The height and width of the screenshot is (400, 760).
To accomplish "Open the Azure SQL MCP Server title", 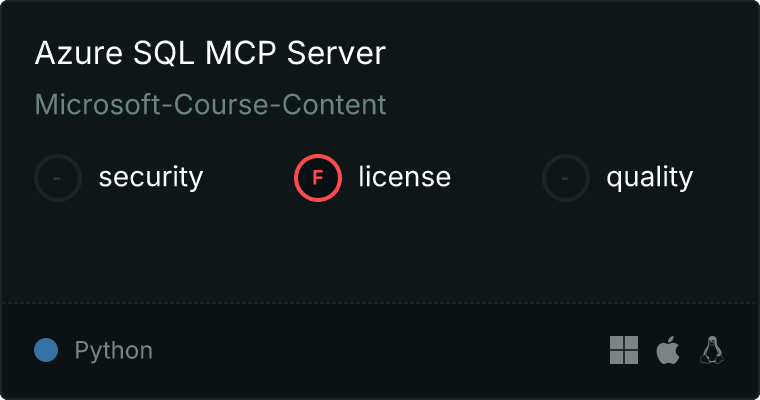I will tap(210, 52).
